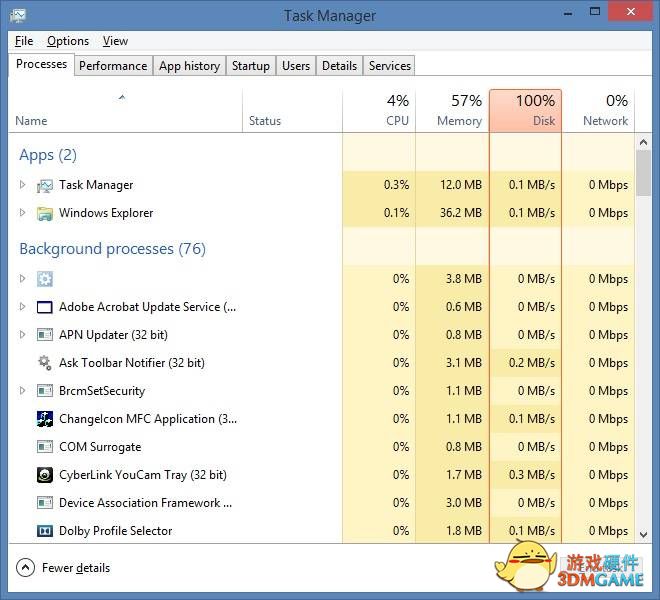Switch to the Services tab

pos(389,66)
